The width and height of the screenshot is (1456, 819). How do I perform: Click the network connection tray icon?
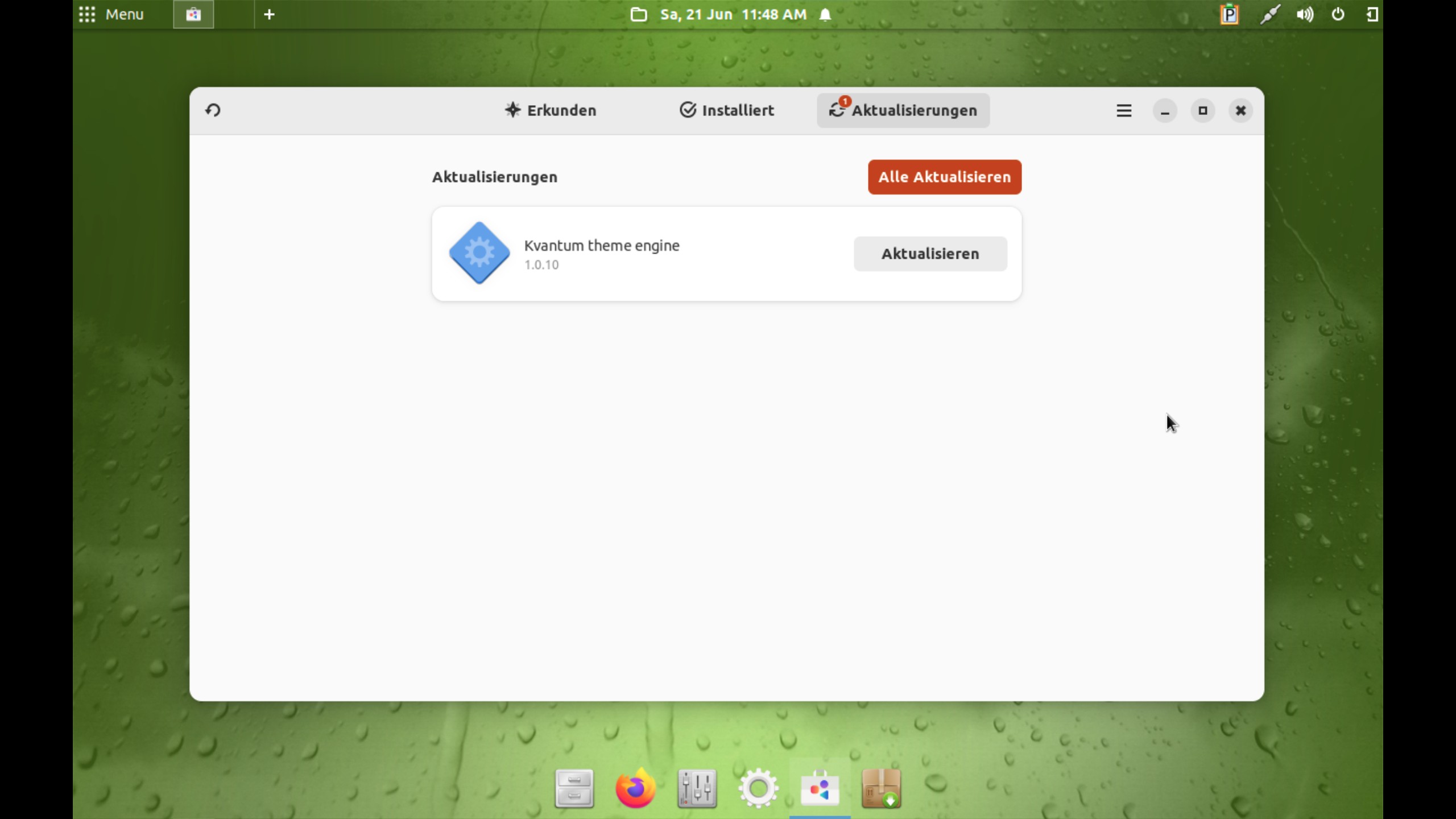1269,14
